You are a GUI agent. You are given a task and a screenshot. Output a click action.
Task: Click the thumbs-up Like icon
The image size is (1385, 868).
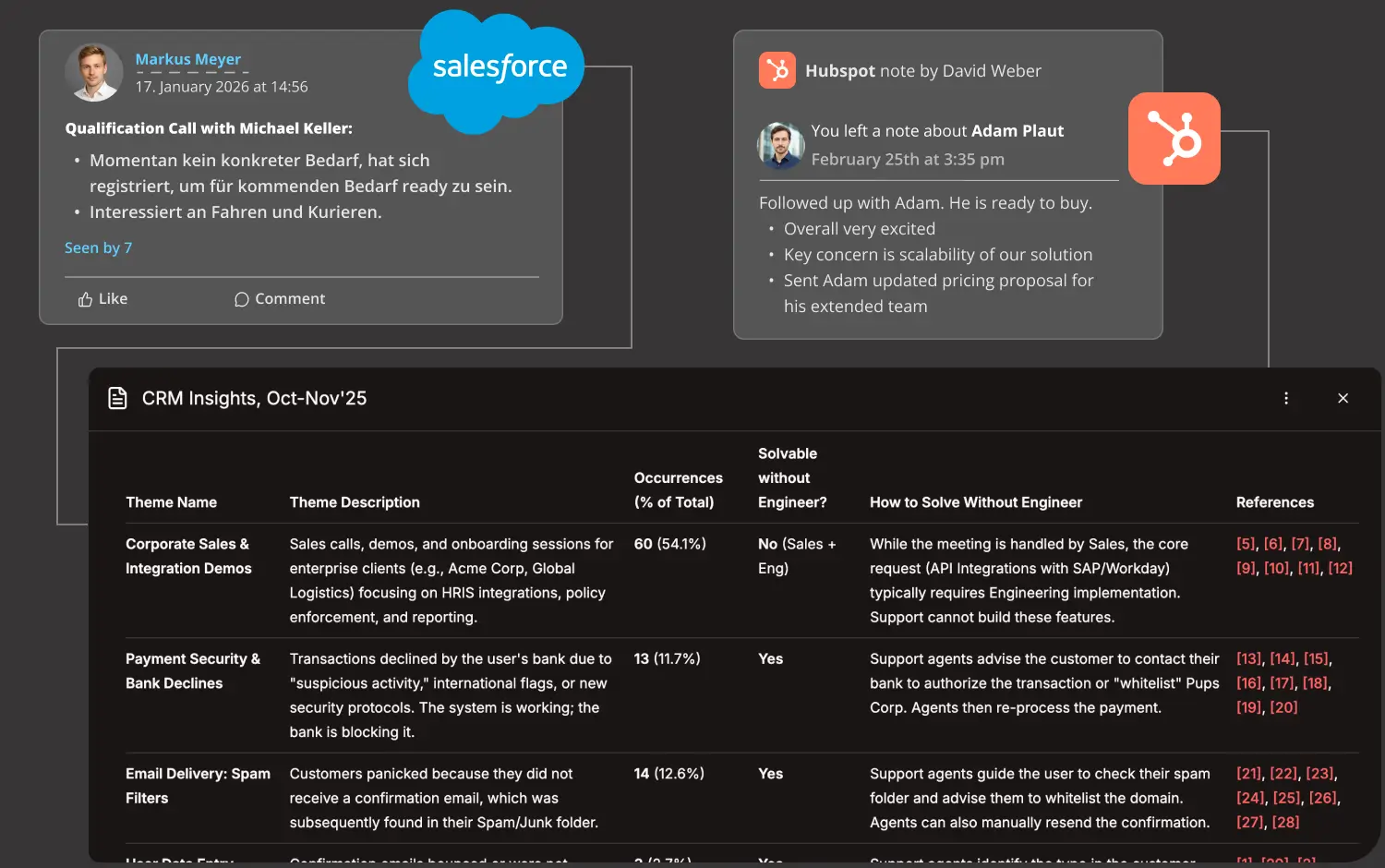click(83, 298)
